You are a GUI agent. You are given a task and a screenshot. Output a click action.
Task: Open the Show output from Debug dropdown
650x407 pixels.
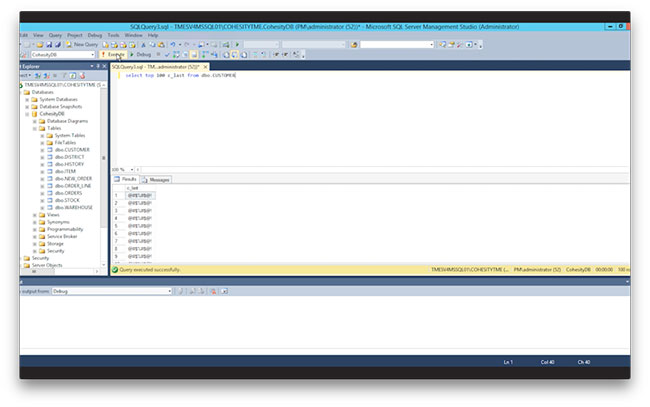point(169,291)
